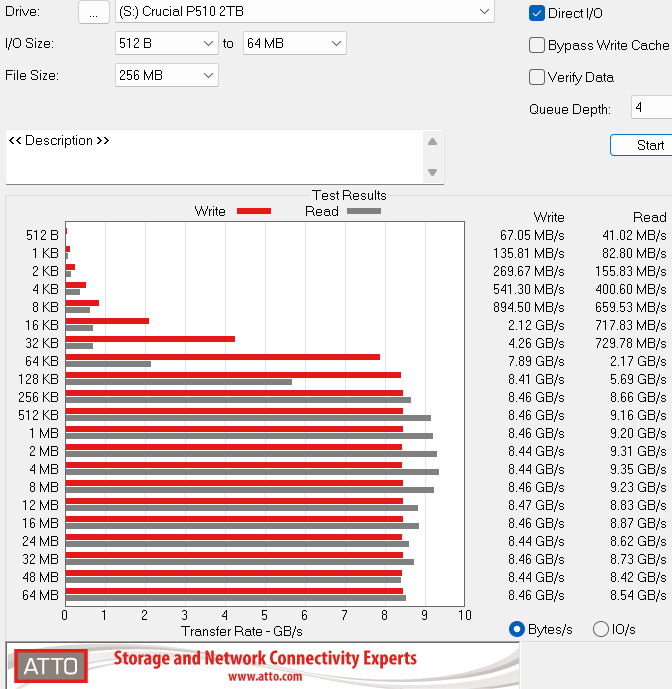Screen dimensions: 672x689
Task: Expand the 512 B minimum I/O size dropdown
Action: pos(167,43)
